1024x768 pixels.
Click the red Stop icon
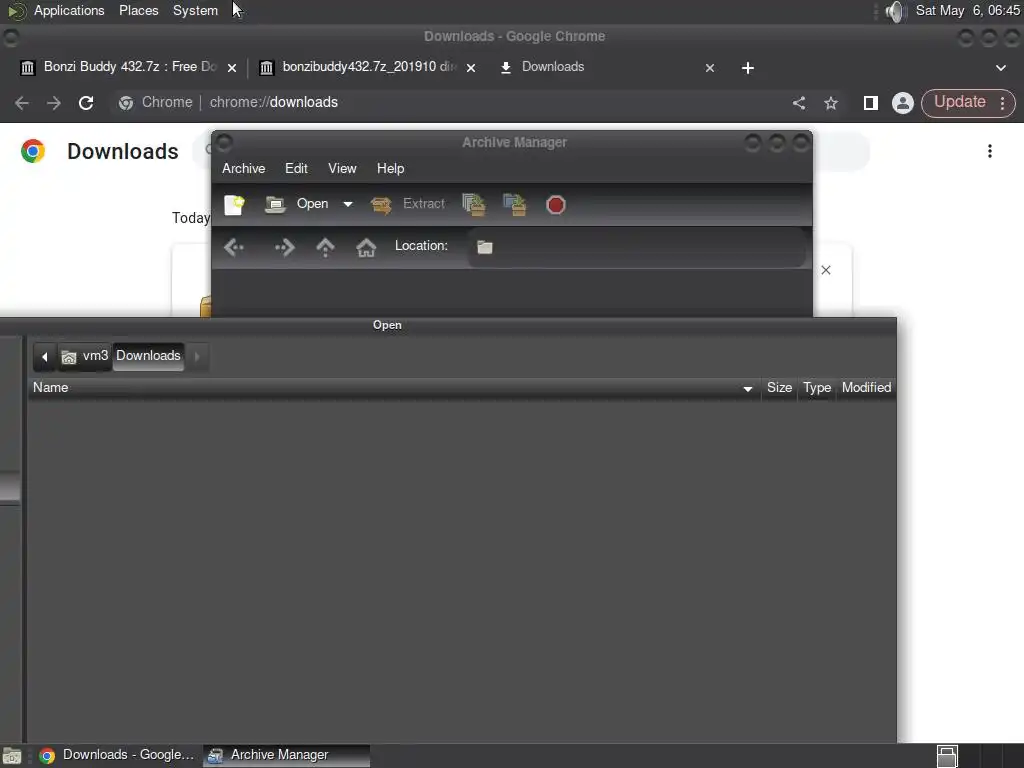click(x=556, y=205)
